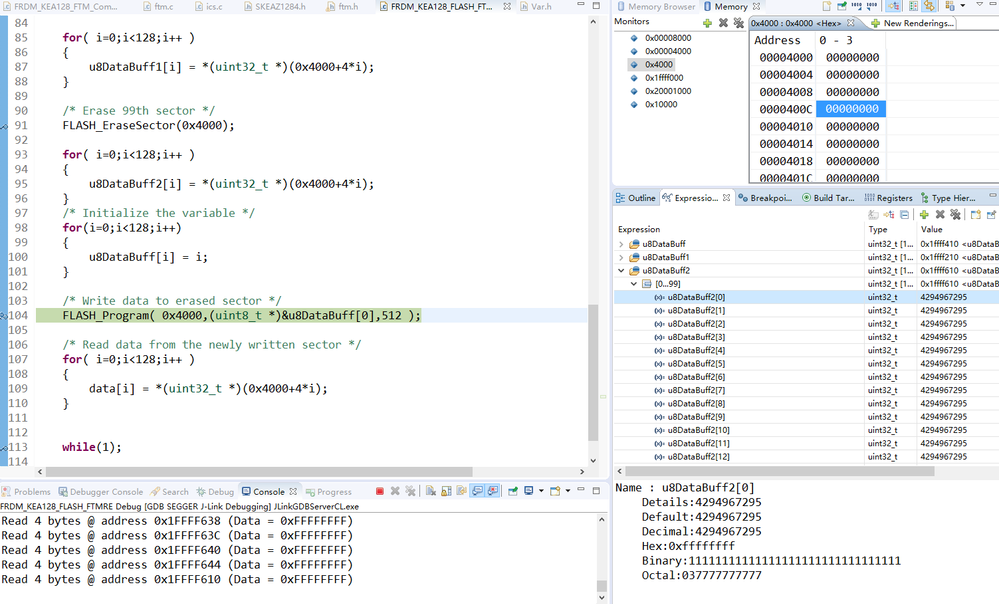999x604 pixels.
Task: Remove all expressions
Action: [955, 215]
